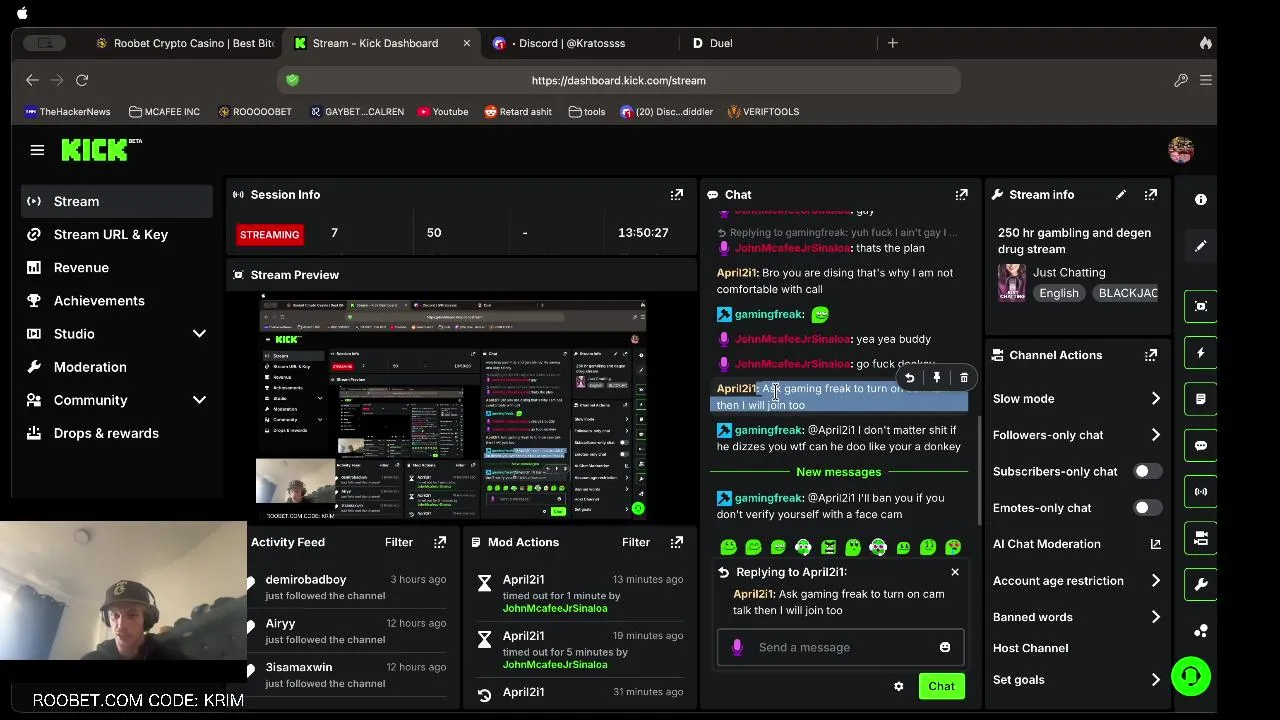Reply to the highlighted April2i1 message
The image size is (1280, 720).
pos(909,378)
